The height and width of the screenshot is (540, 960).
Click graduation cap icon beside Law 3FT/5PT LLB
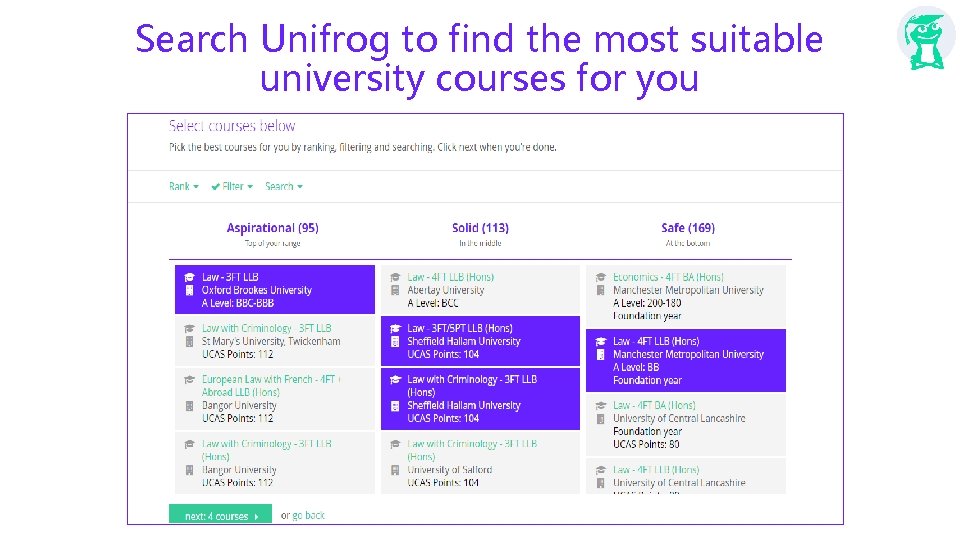tap(396, 329)
